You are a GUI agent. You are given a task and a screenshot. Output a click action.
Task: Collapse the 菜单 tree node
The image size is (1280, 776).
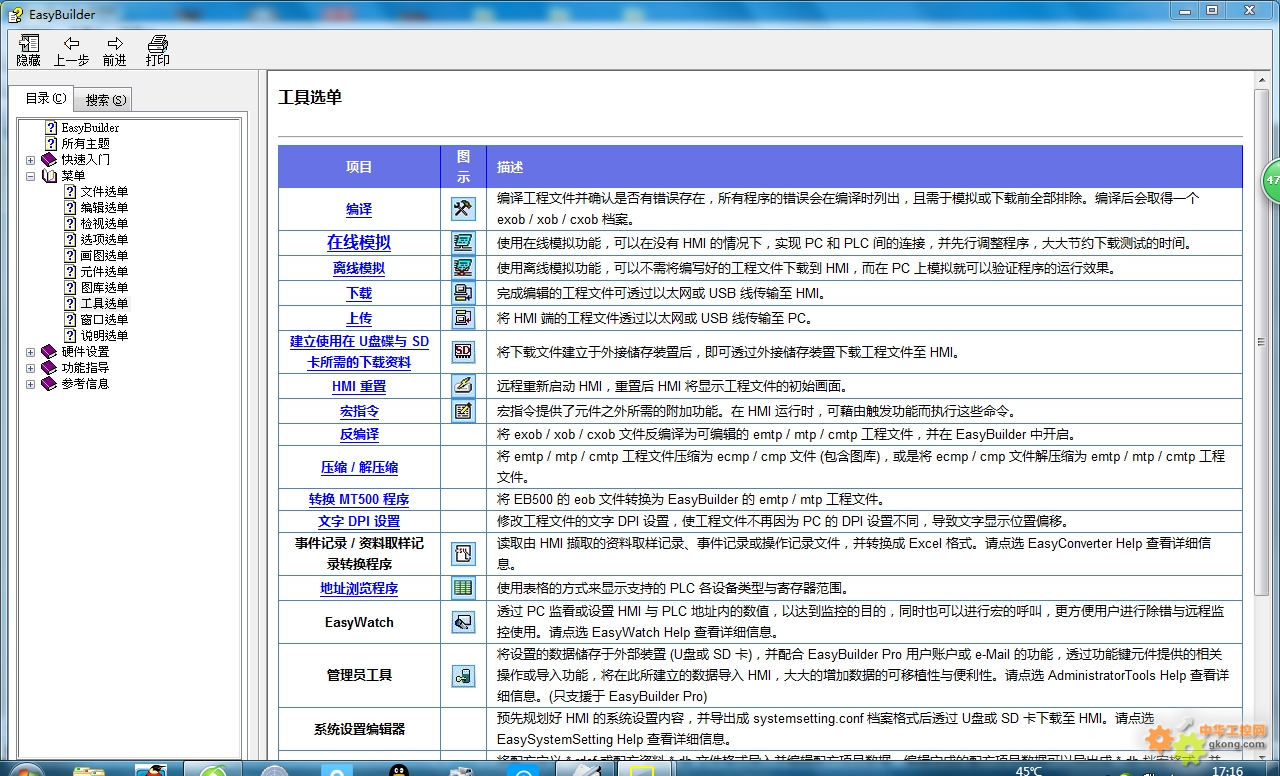click(x=30, y=176)
